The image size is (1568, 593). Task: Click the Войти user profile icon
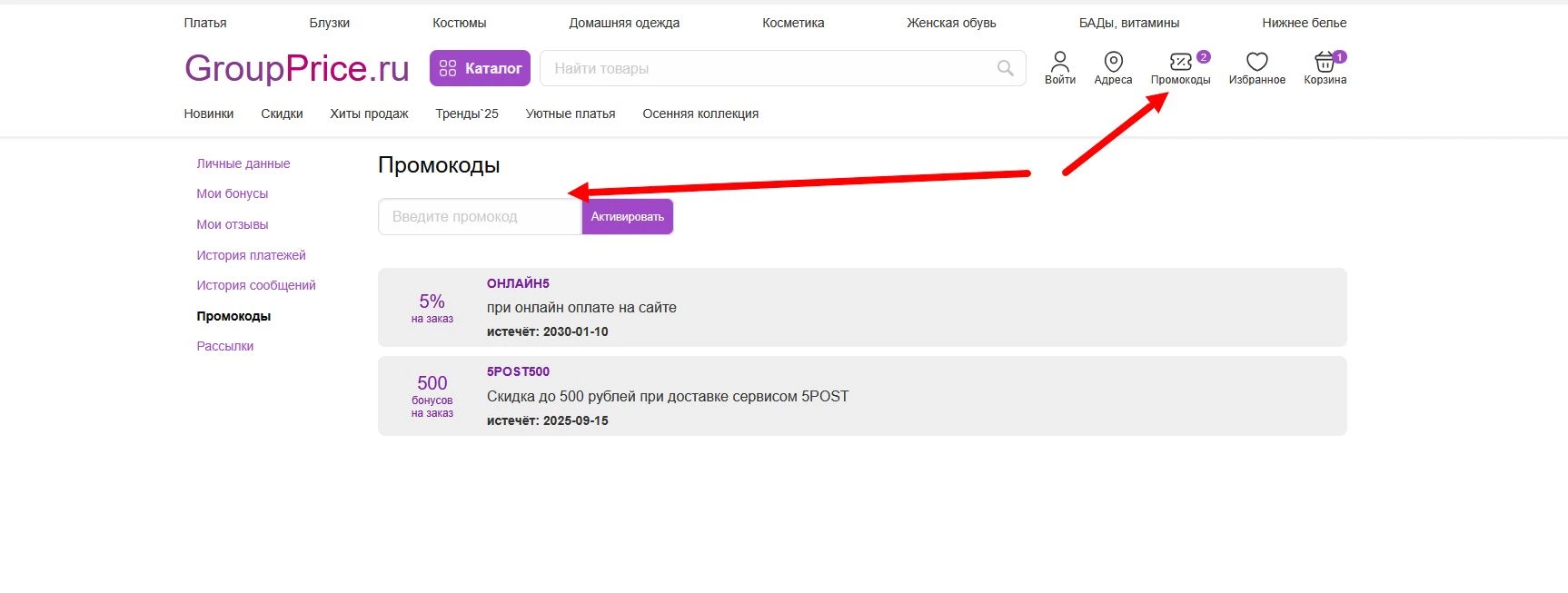click(x=1059, y=62)
